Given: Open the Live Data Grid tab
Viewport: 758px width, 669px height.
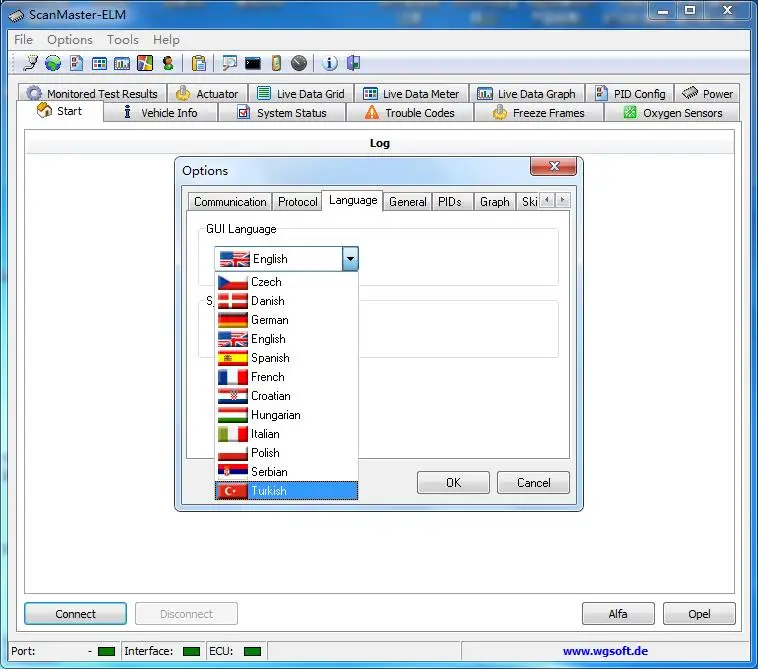Looking at the screenshot, I should point(301,93).
